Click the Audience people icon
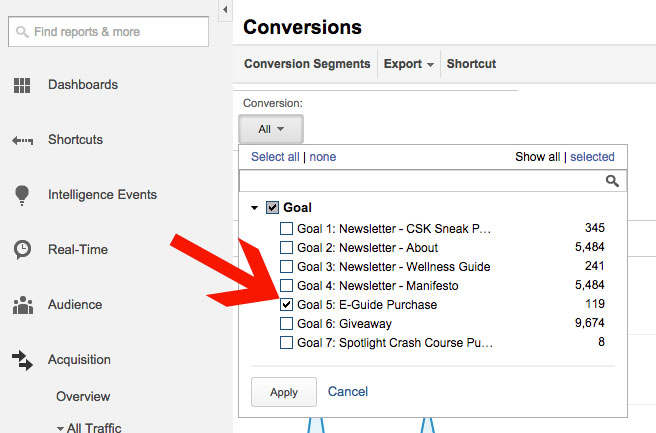656x433 pixels. (22, 305)
